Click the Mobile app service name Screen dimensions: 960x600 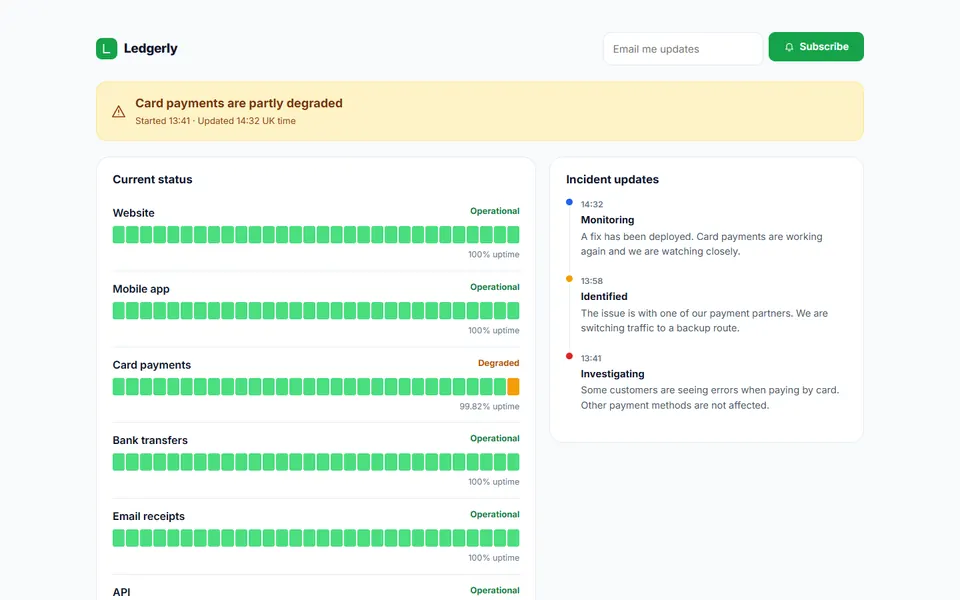(x=141, y=289)
